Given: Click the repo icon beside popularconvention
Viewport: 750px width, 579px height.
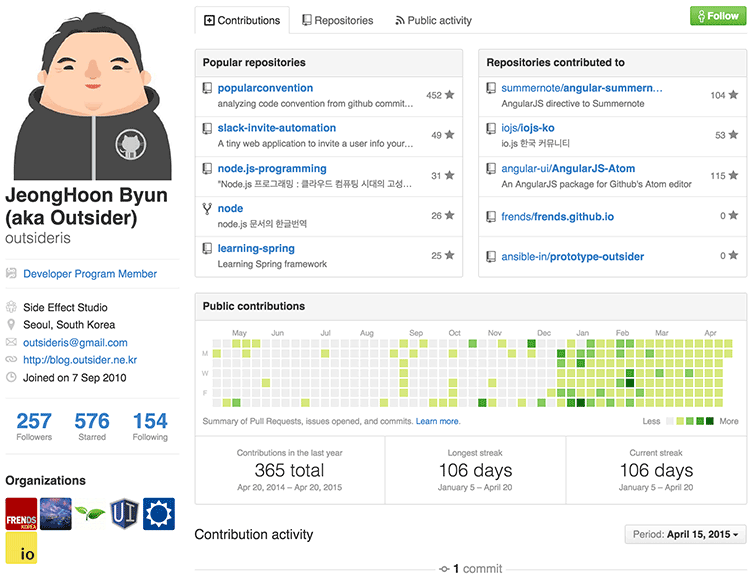Looking at the screenshot, I should point(207,88).
